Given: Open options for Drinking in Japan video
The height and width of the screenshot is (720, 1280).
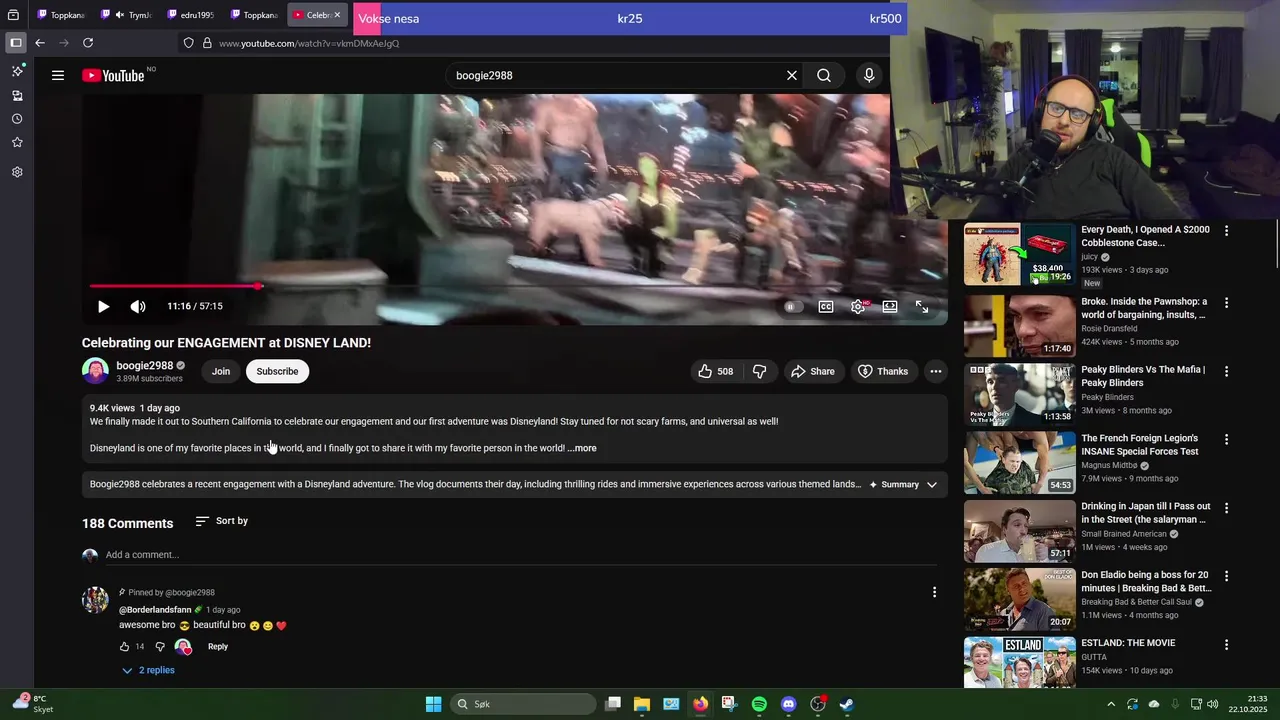Looking at the screenshot, I should coord(1227,508).
